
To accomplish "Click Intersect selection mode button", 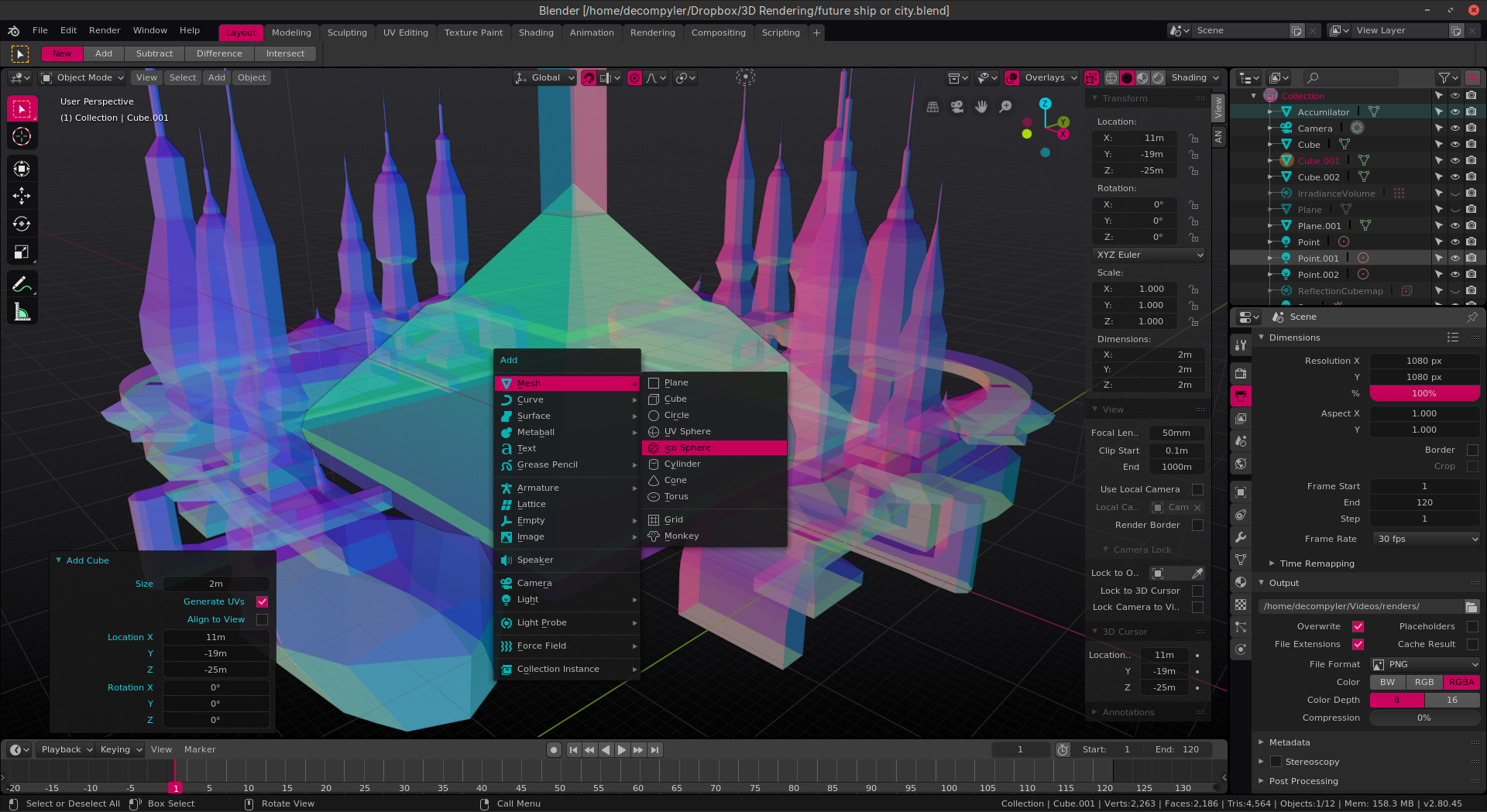I will 285,53.
